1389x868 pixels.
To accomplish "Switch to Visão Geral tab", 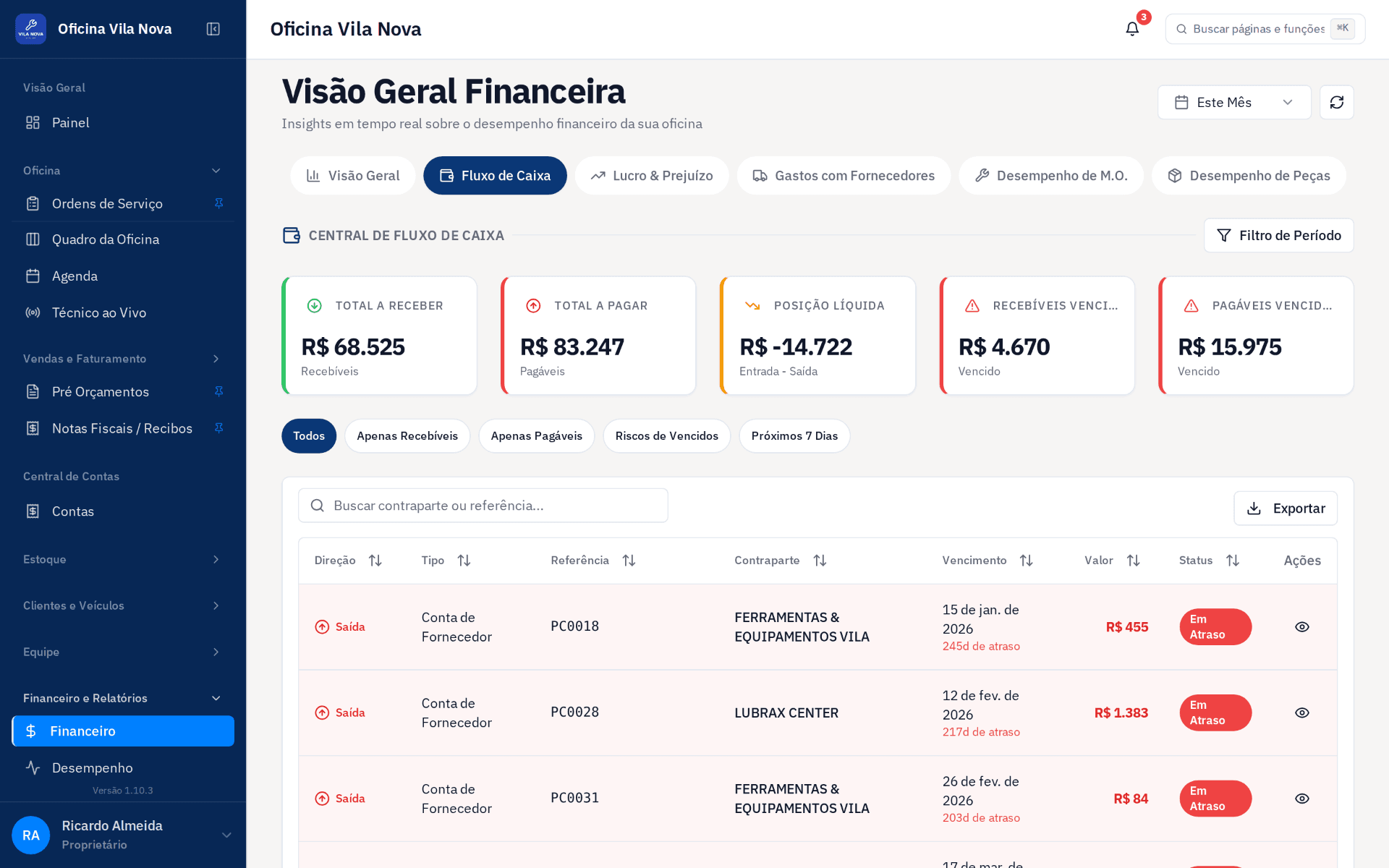I will point(353,176).
